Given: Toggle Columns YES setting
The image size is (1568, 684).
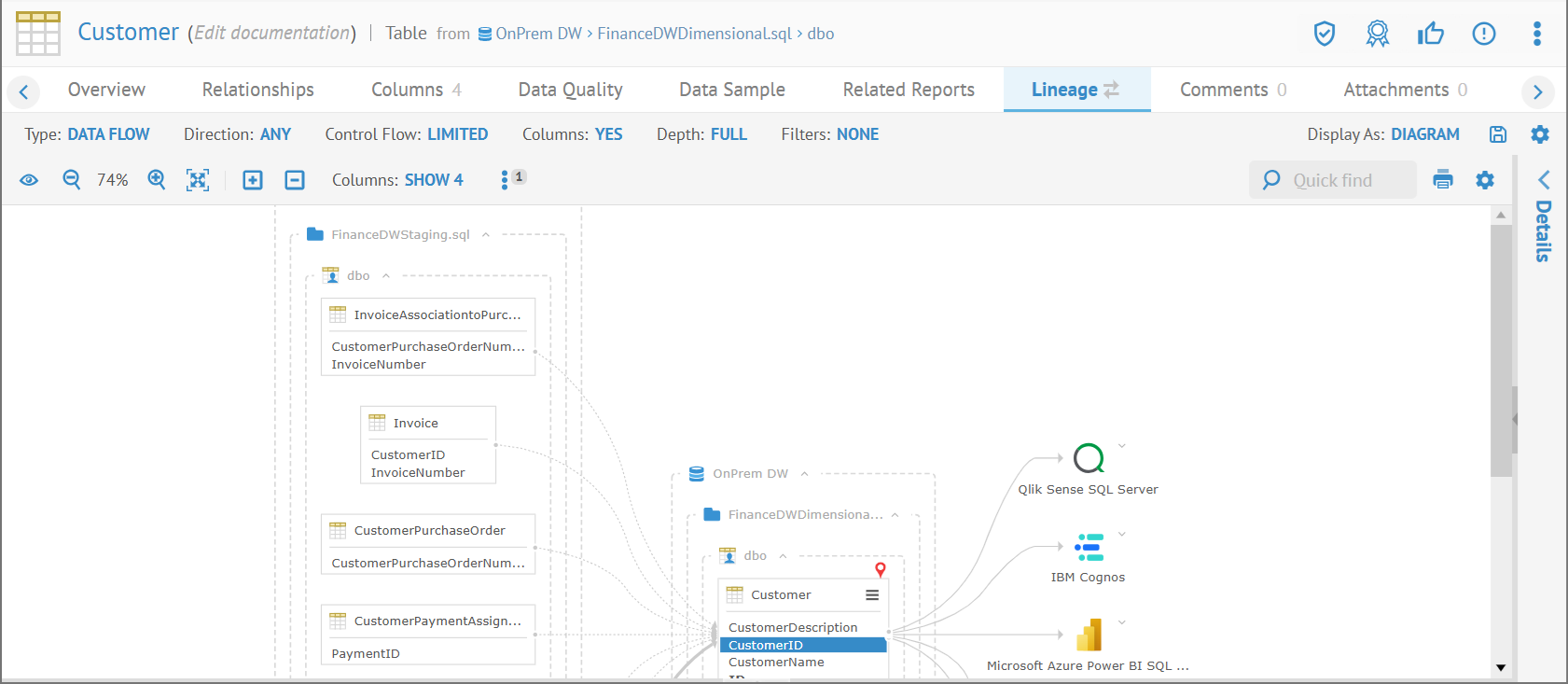Looking at the screenshot, I should (x=608, y=134).
